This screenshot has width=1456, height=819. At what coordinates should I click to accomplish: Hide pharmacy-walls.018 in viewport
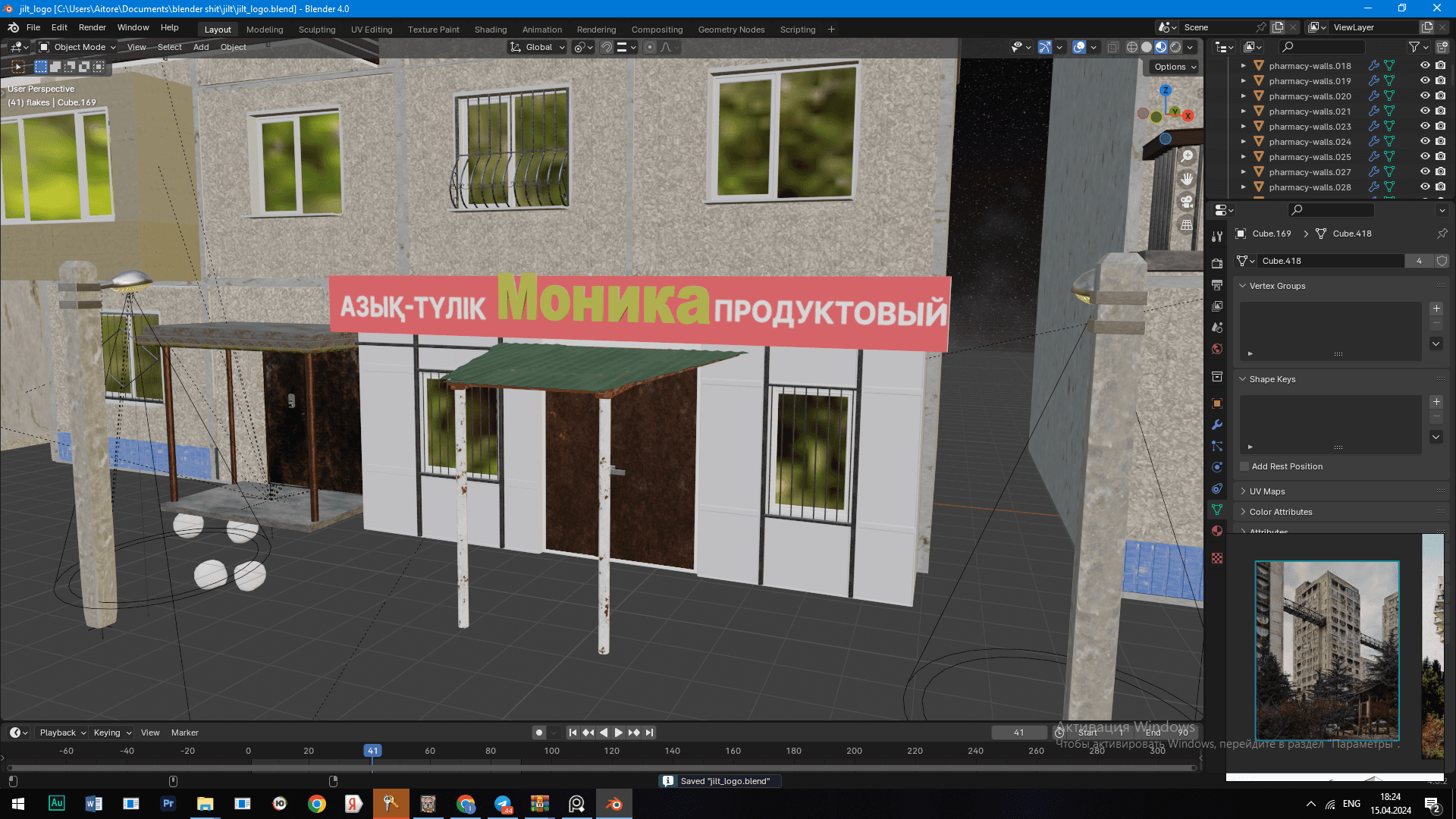click(1425, 66)
